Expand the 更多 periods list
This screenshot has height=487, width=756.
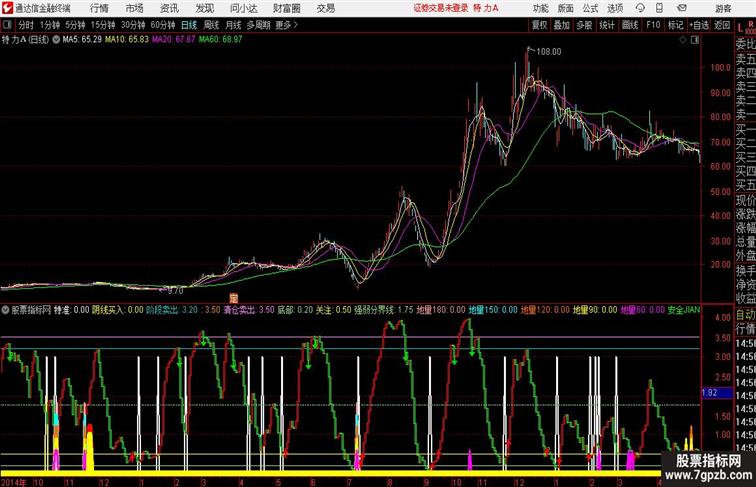(x=286, y=25)
